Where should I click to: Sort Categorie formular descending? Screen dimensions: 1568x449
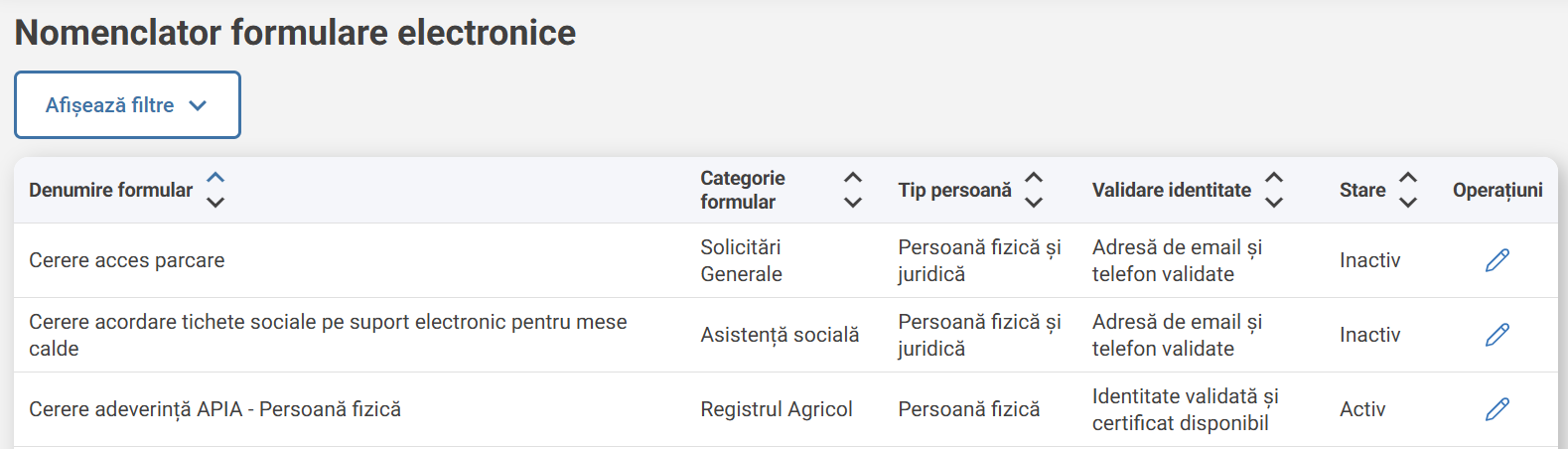852,202
